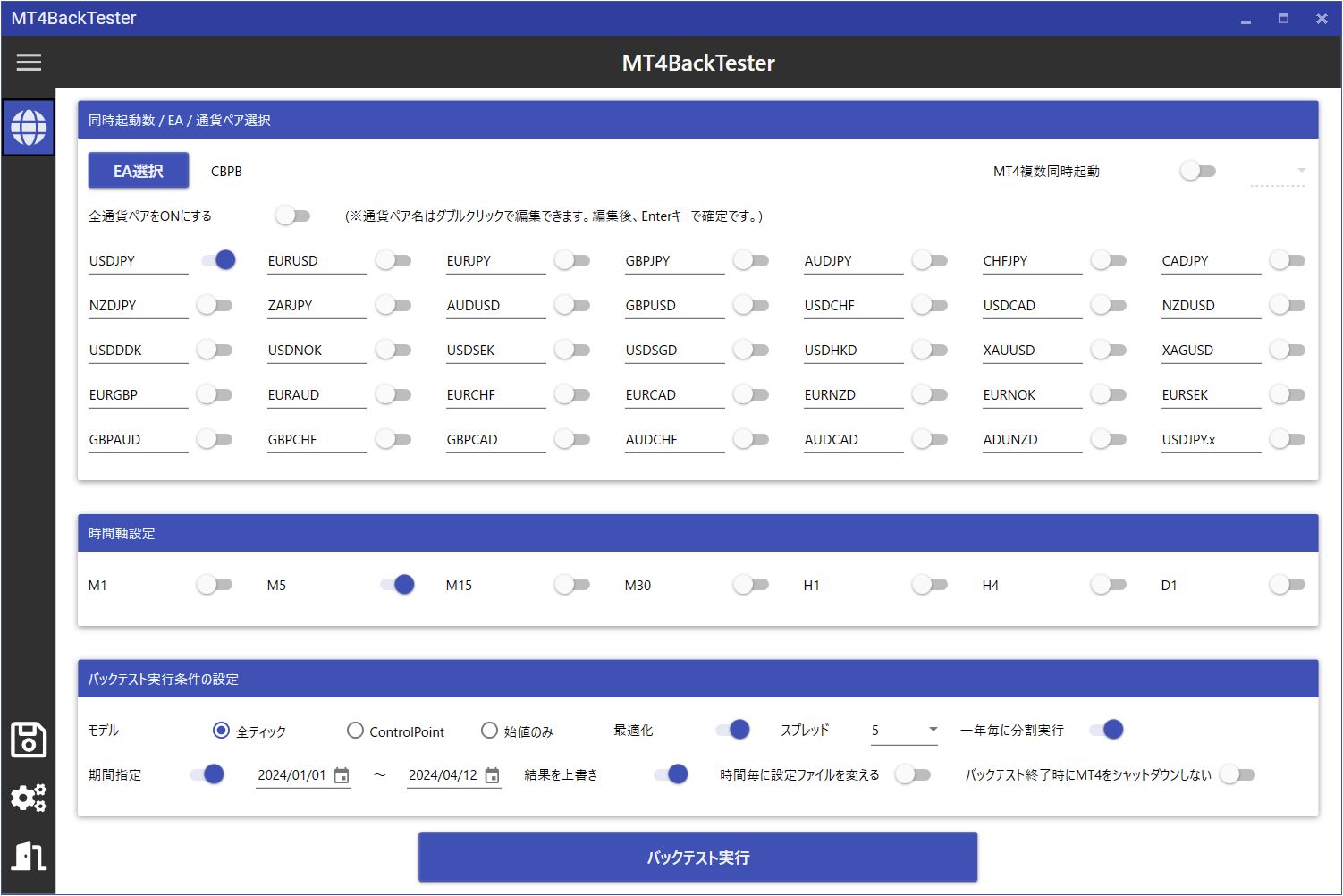Toggle 一年毎に分割実行 switch
Viewport: 1343px width, 896px height.
1106,730
